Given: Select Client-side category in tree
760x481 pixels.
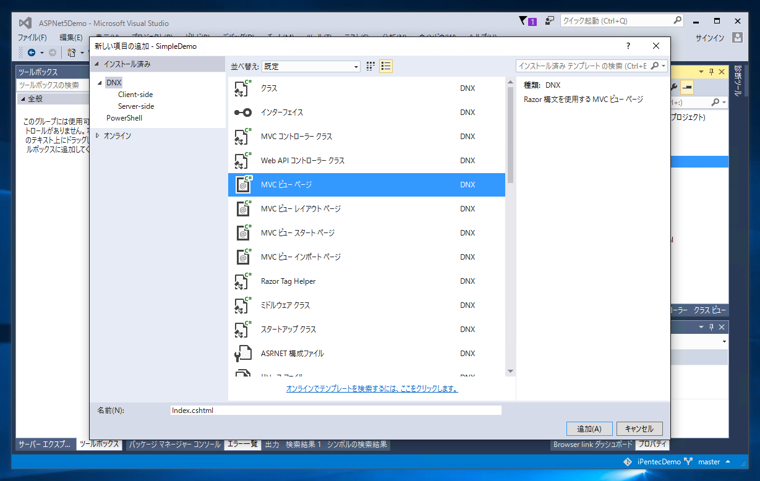Looking at the screenshot, I should coord(135,95).
